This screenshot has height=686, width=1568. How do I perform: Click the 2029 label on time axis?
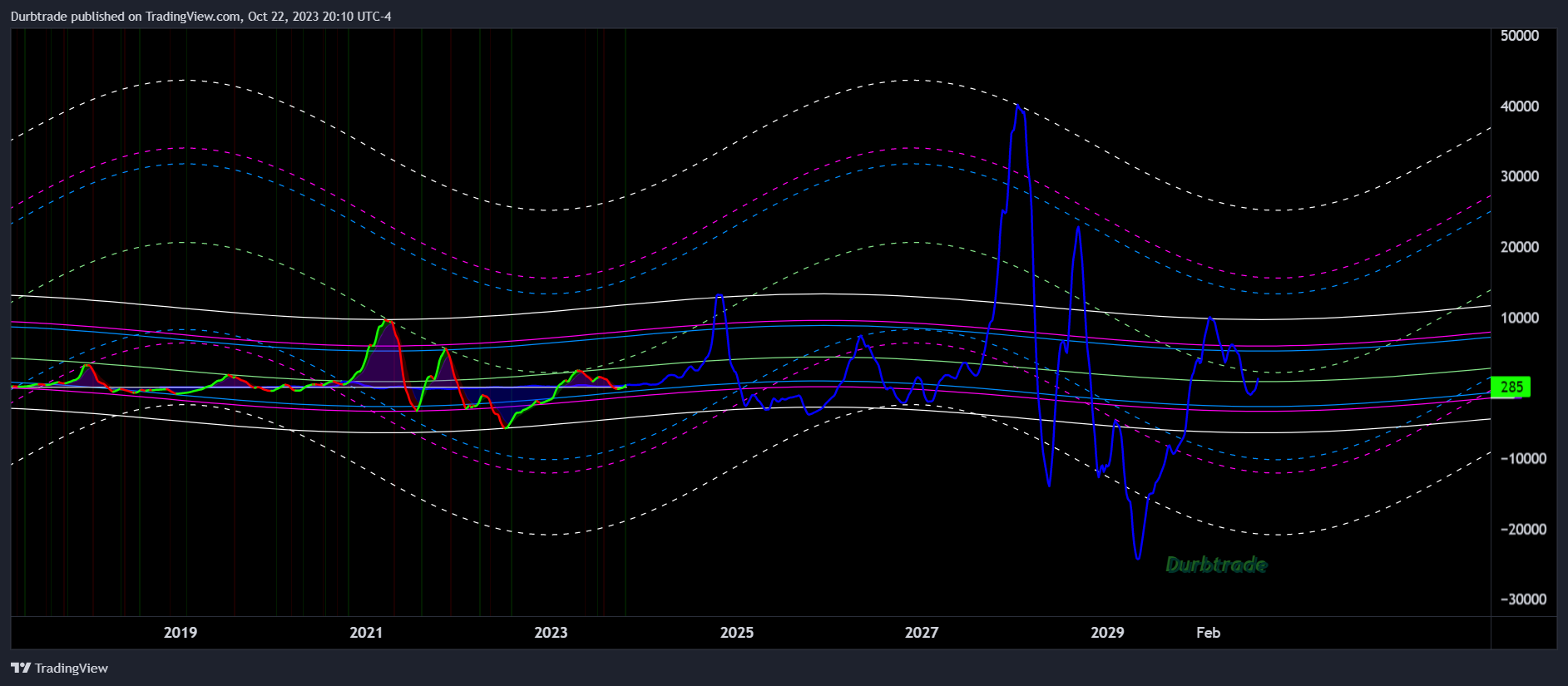(x=1107, y=633)
